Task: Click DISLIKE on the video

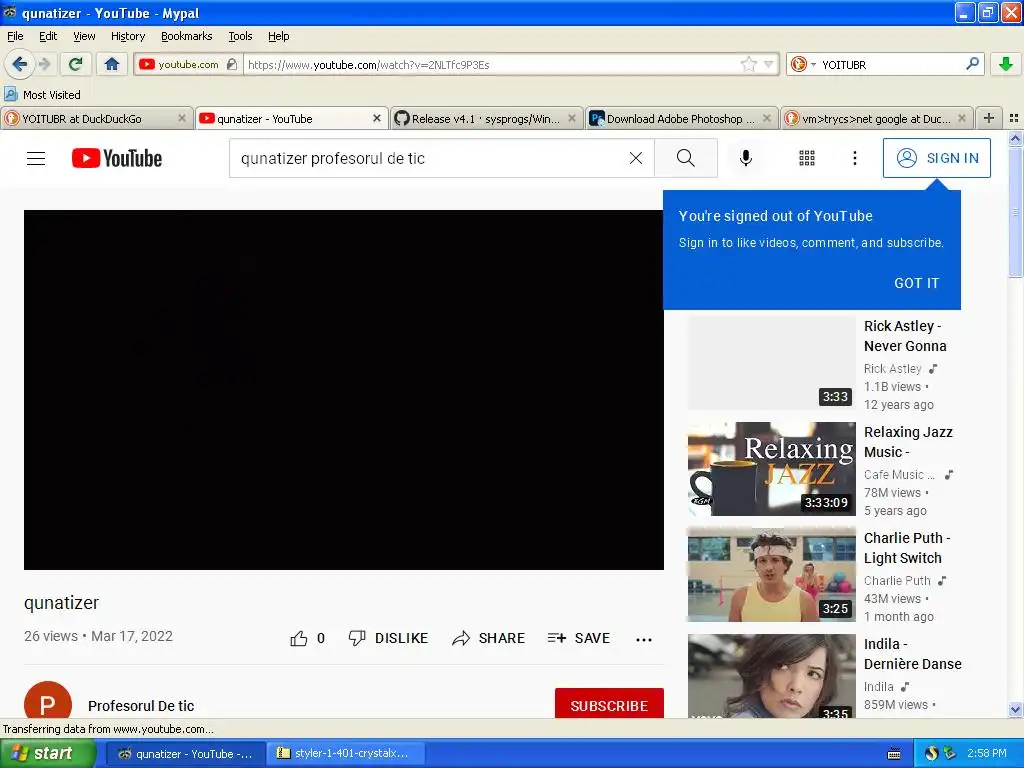Action: 388,638
